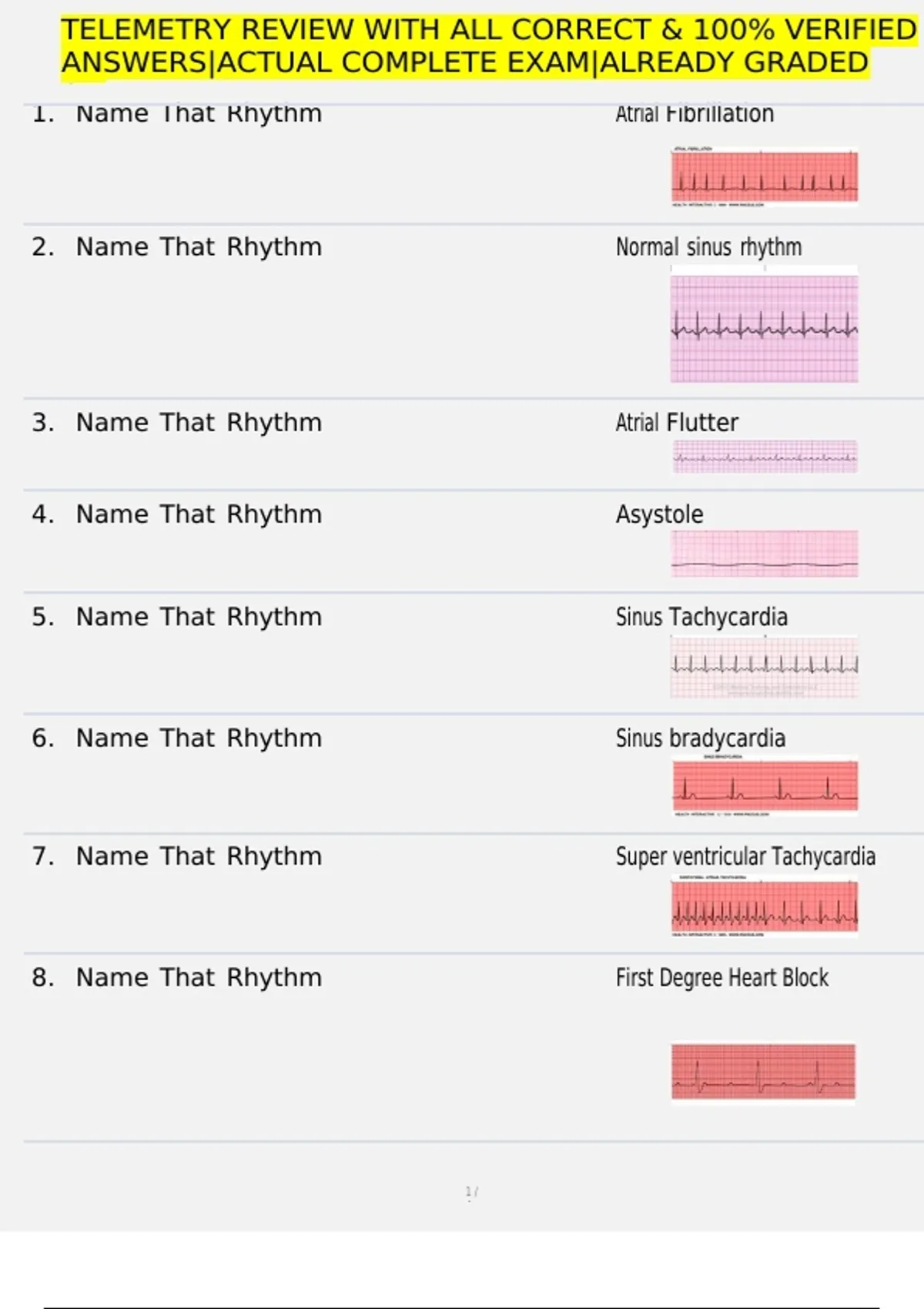Screen dimensions: 924x1309
Task: Click the "Asystole" answer text
Action: [659, 514]
